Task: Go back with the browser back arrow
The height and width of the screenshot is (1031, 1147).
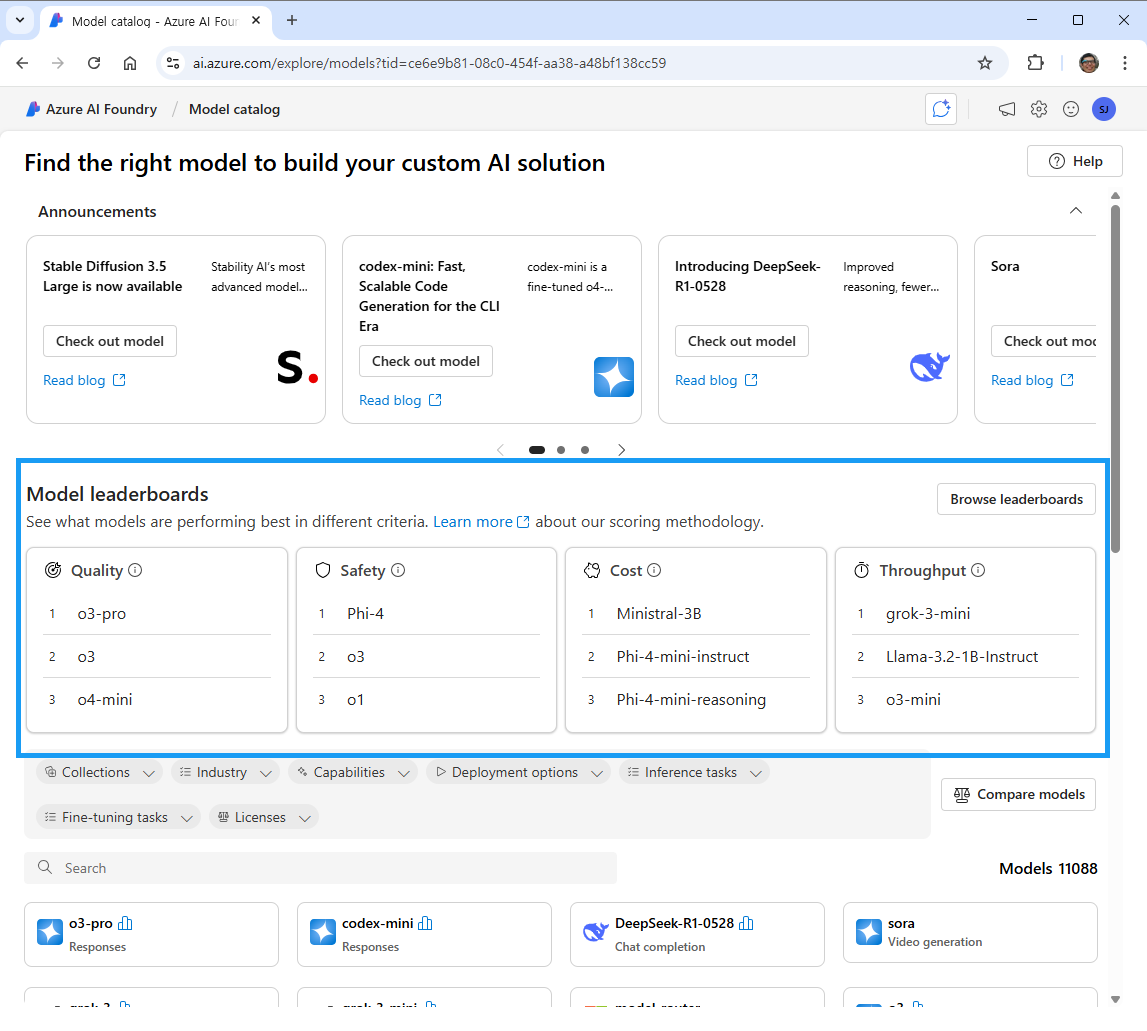Action: click(22, 63)
